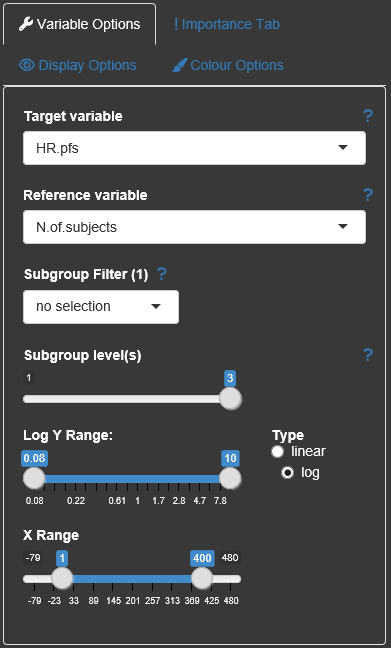Click the Subgroup level(s) slider handle at 3
This screenshot has height=648, width=391.
(x=230, y=399)
